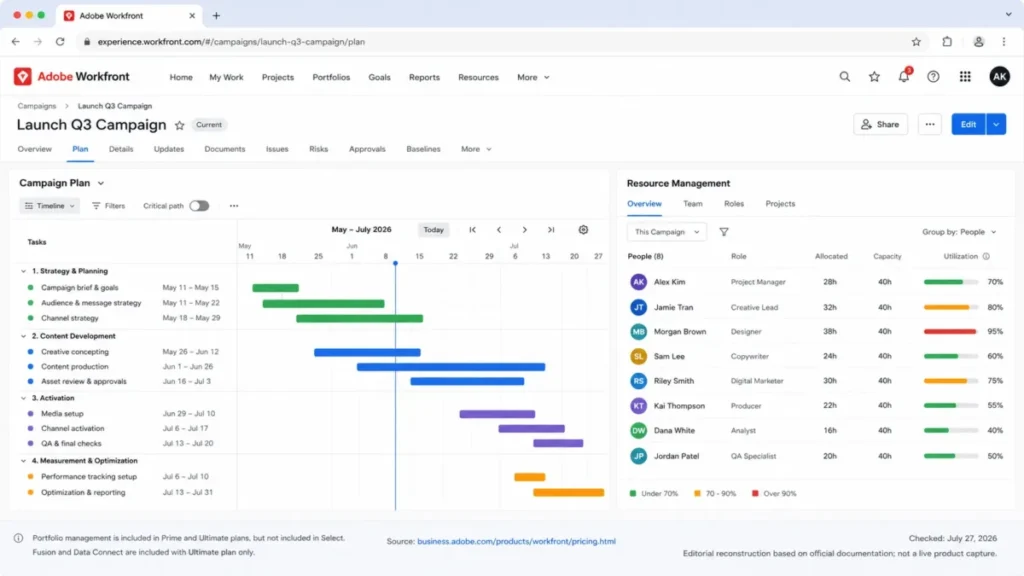This screenshot has width=1024, height=576.
Task: Open the Edit button dropdown arrow
Action: pos(996,124)
